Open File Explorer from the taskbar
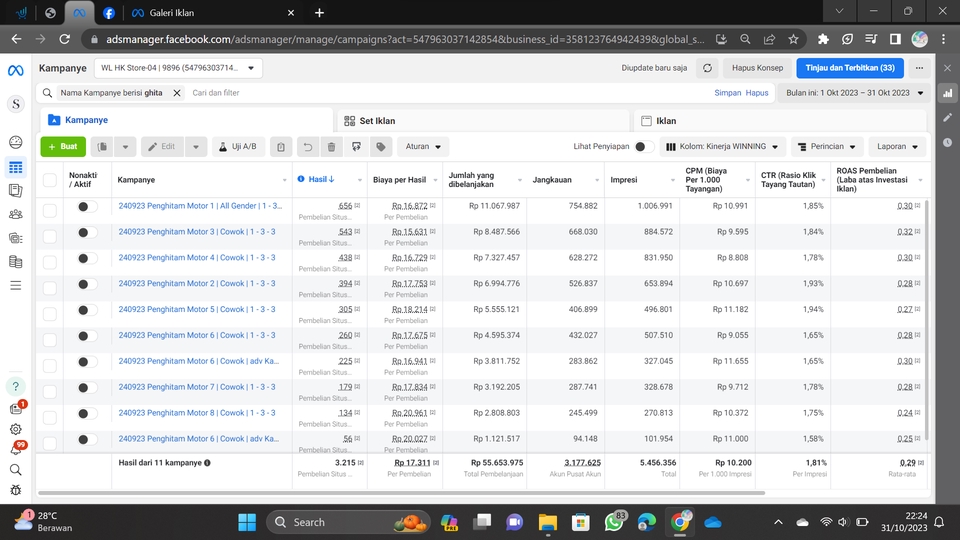 (547, 522)
